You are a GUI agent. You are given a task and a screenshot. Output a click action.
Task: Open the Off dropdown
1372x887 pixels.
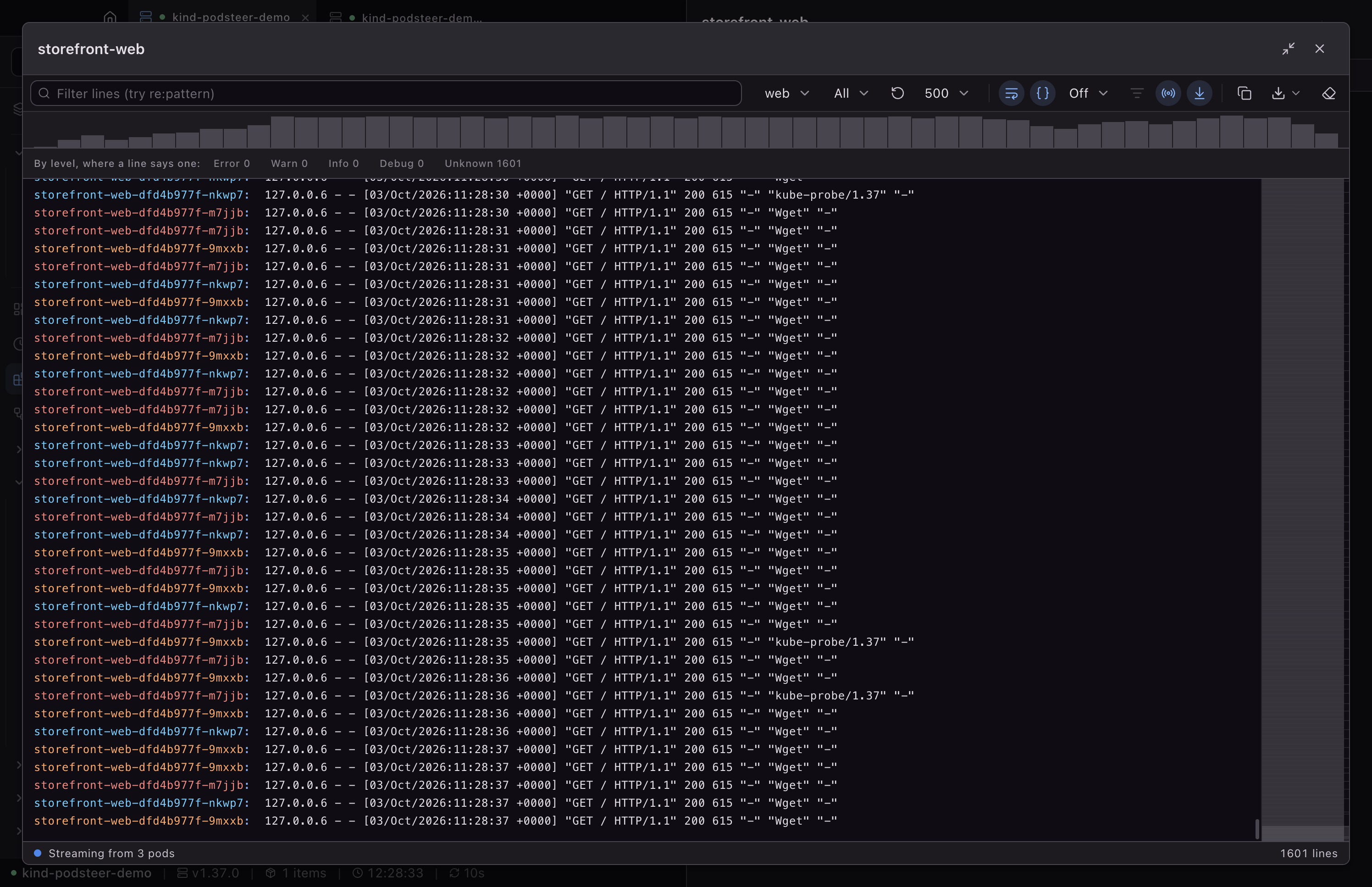coord(1088,93)
